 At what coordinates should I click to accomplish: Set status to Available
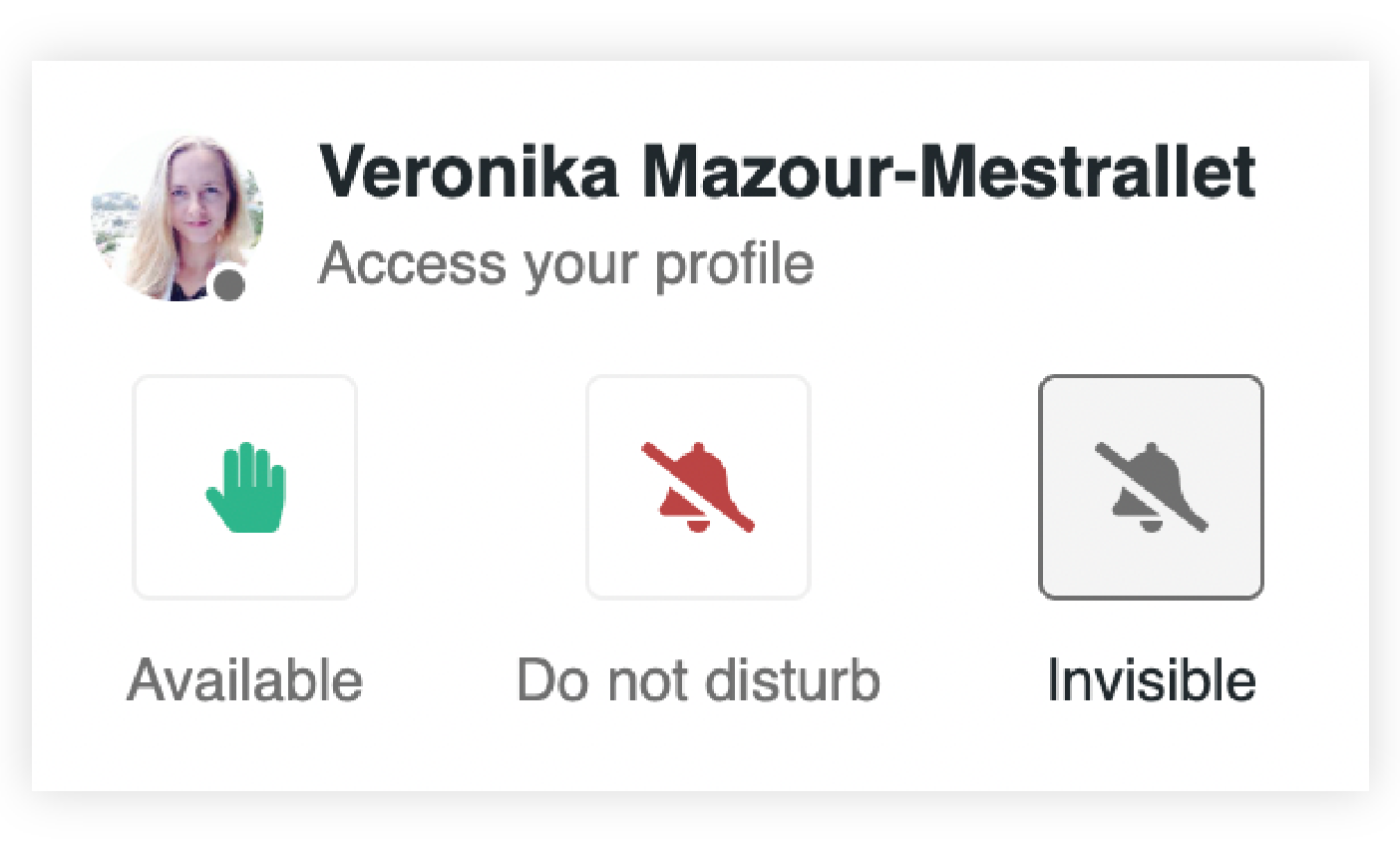[245, 487]
